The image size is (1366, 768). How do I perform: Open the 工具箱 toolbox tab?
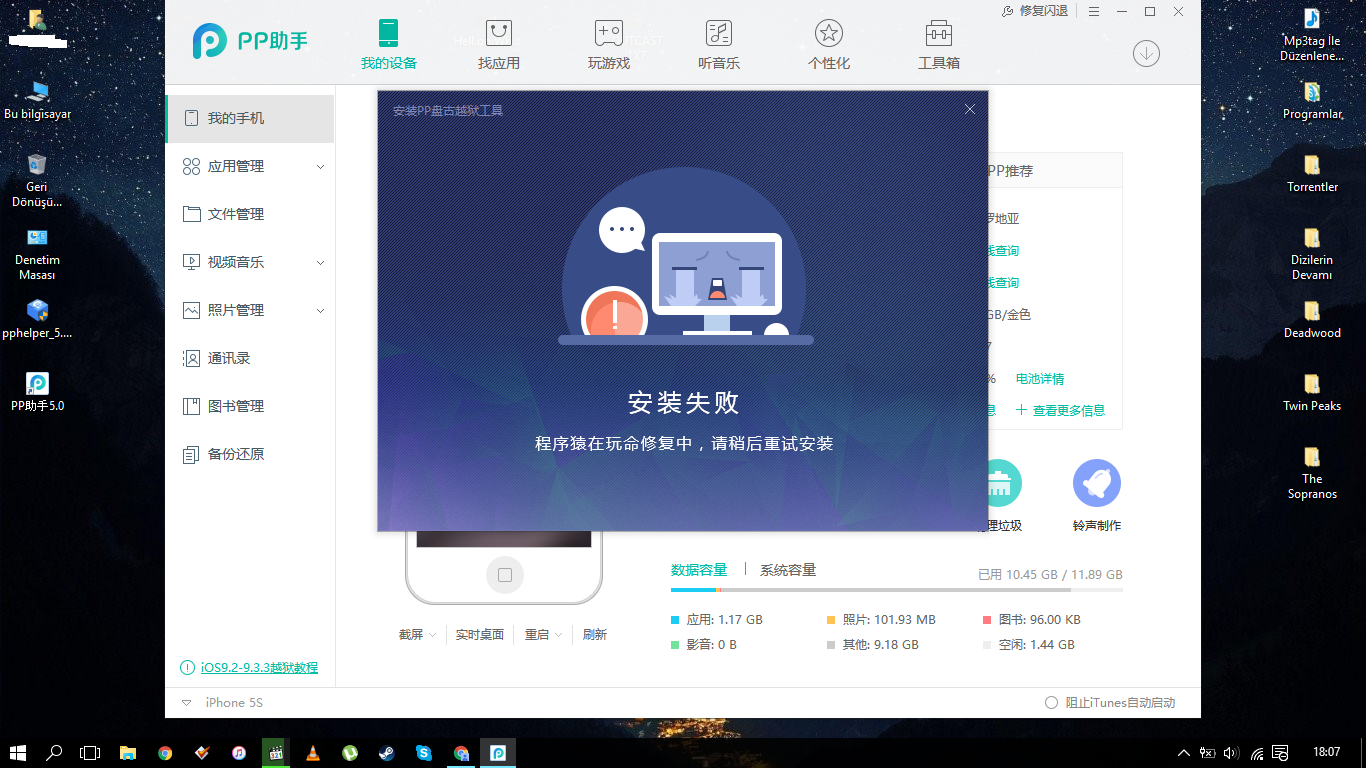(x=938, y=45)
